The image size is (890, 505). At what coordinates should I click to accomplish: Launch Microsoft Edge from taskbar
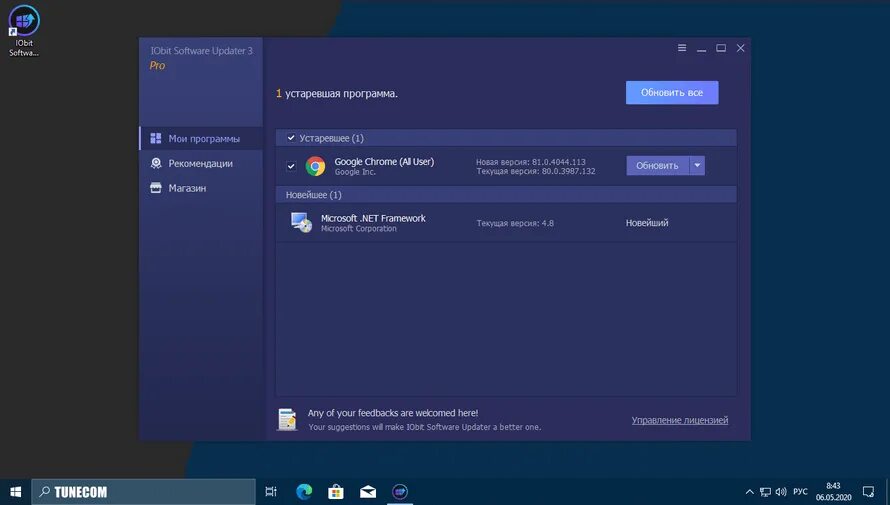pos(304,491)
